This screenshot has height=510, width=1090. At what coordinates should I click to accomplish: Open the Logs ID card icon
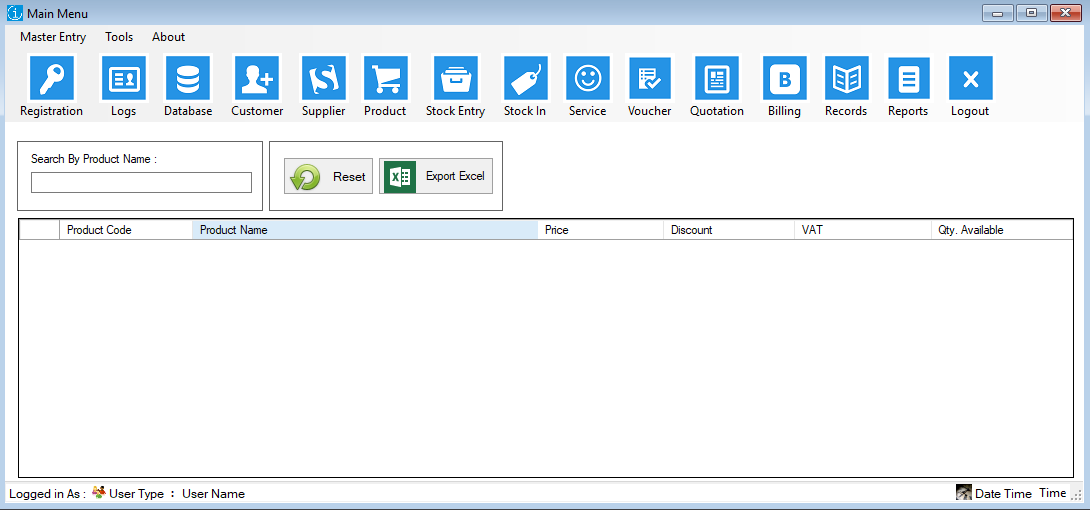coord(124,78)
